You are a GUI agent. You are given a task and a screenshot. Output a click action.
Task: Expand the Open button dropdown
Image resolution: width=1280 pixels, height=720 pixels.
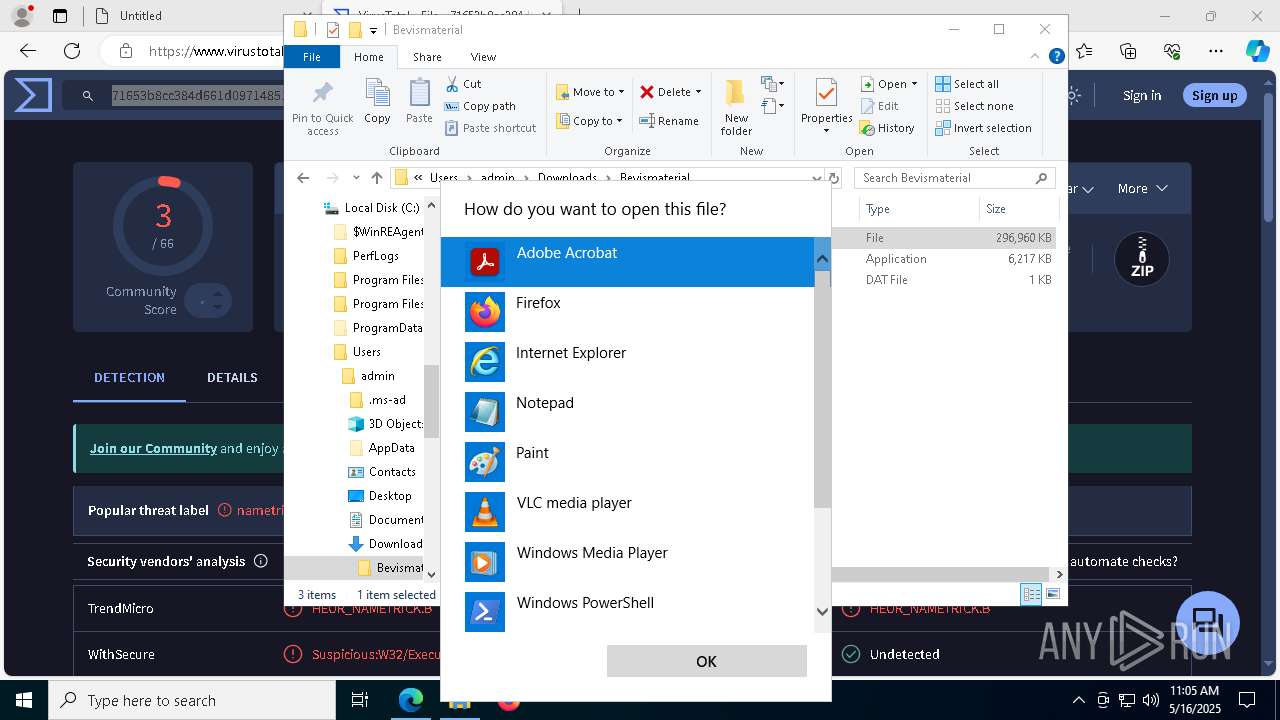(x=914, y=84)
